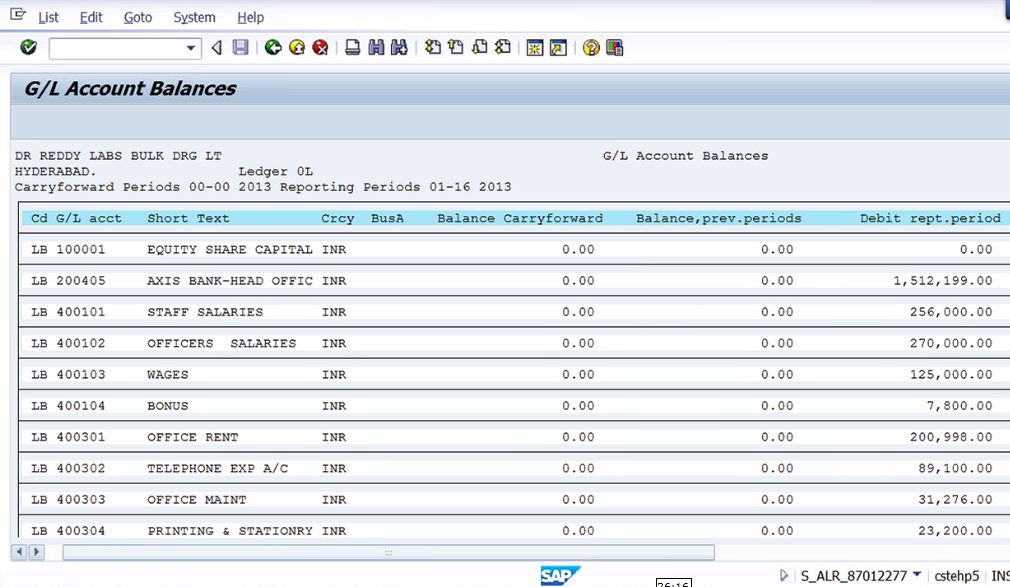The image size is (1010, 587).
Task: Open the Edit menu
Action: [91, 17]
